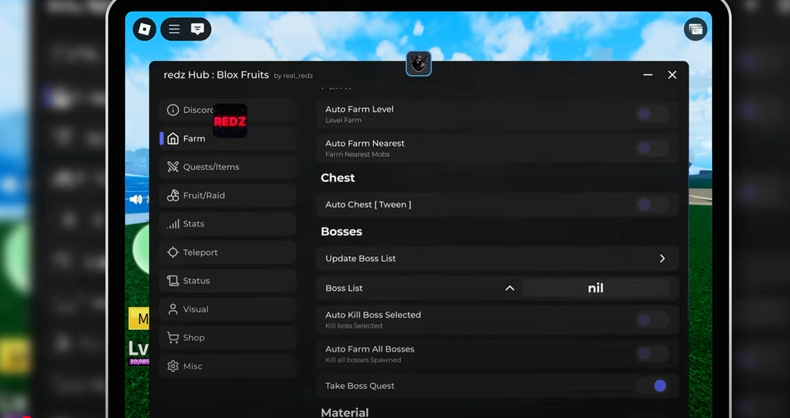Image resolution: width=790 pixels, height=418 pixels.
Task: Click the Shop cart icon
Action: click(x=173, y=337)
